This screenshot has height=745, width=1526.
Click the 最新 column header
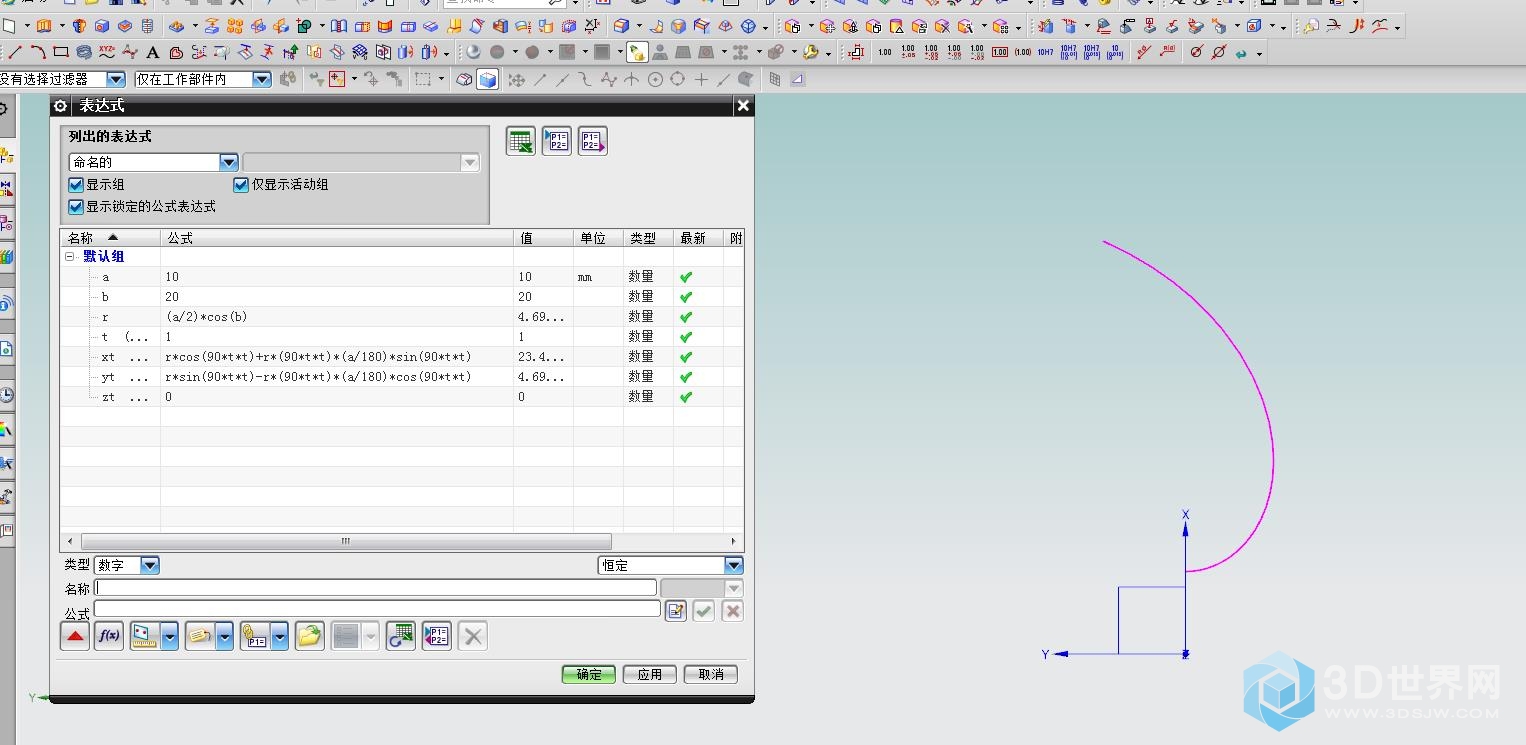(698, 238)
